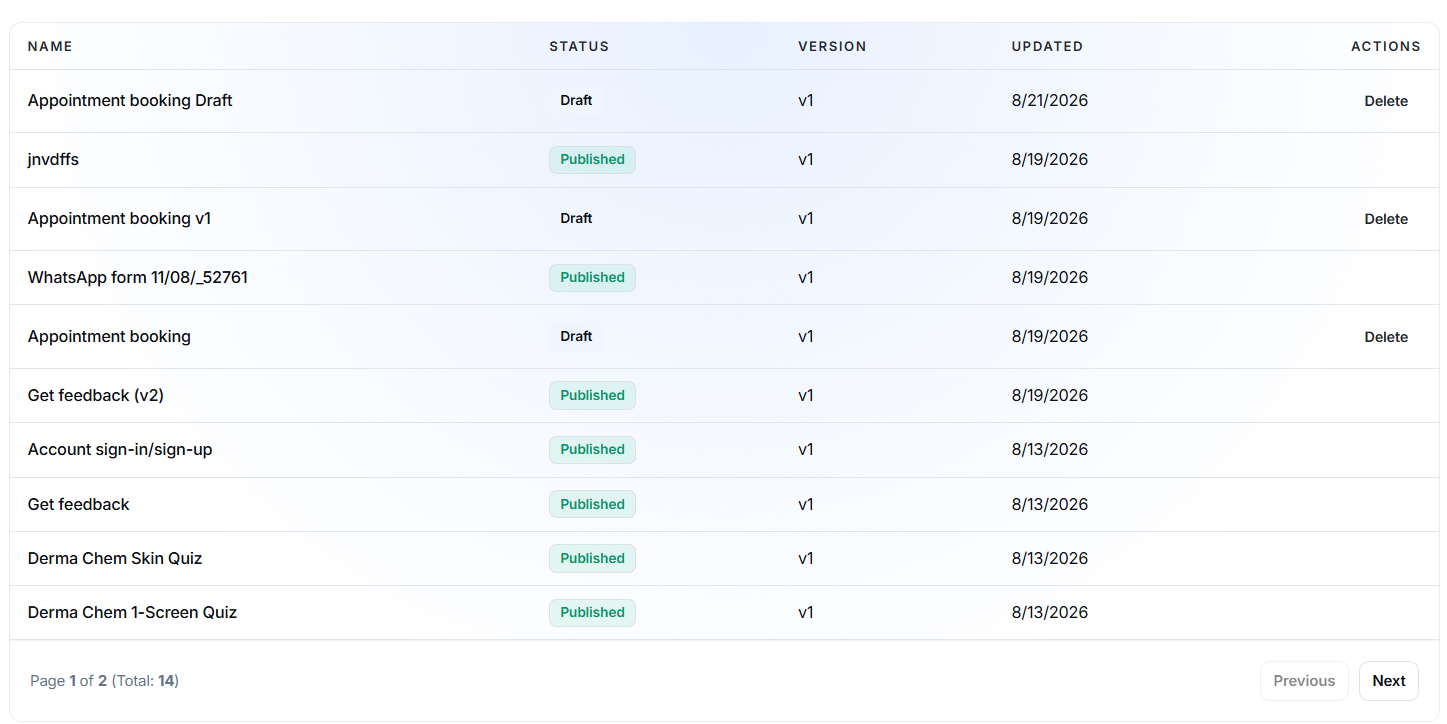This screenshot has height=724, width=1447.
Task: Go to the Next page
Action: point(1389,681)
